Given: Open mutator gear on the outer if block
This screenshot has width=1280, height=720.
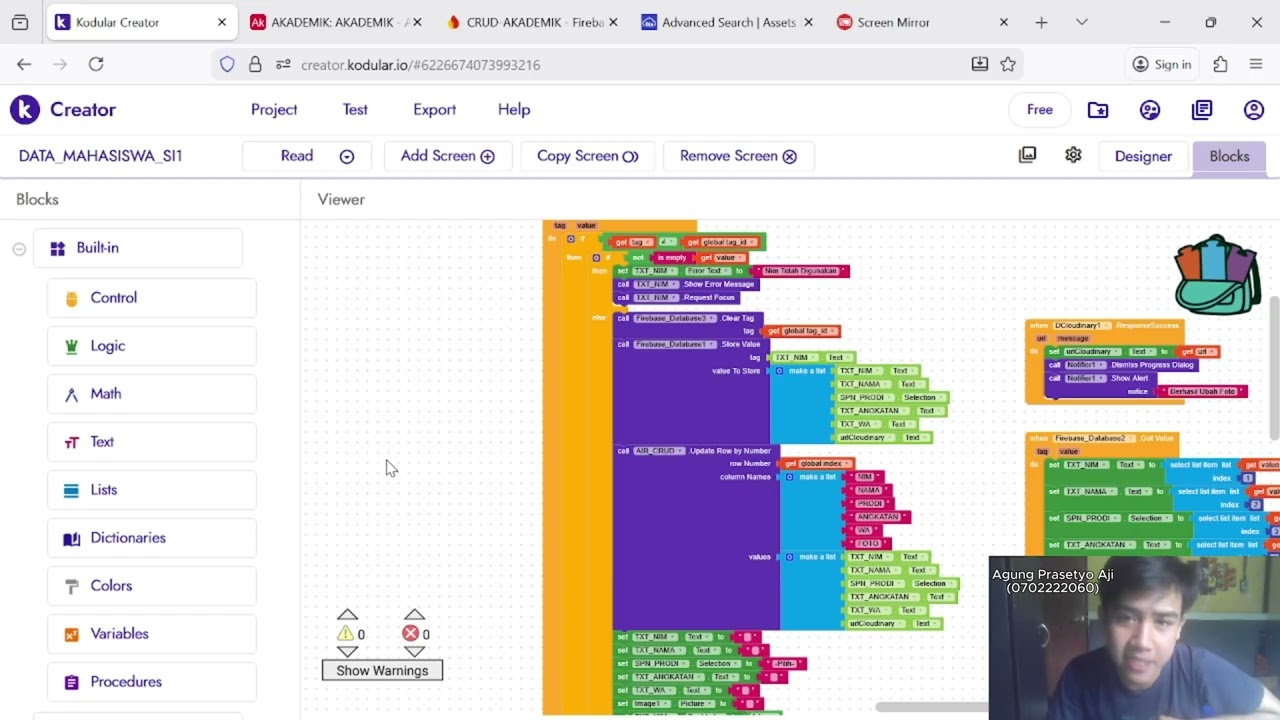Looking at the screenshot, I should tap(571, 239).
